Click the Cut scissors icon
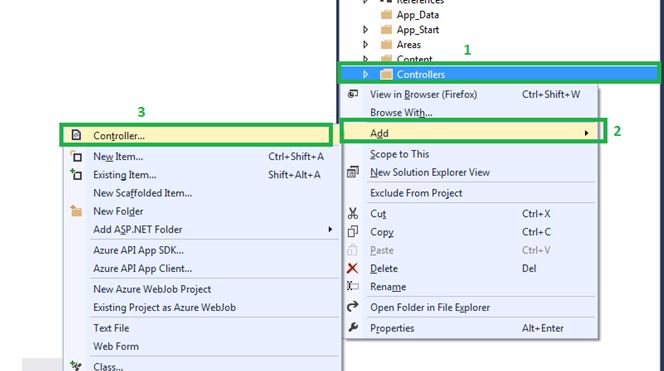The width and height of the screenshot is (664, 371). tap(352, 213)
